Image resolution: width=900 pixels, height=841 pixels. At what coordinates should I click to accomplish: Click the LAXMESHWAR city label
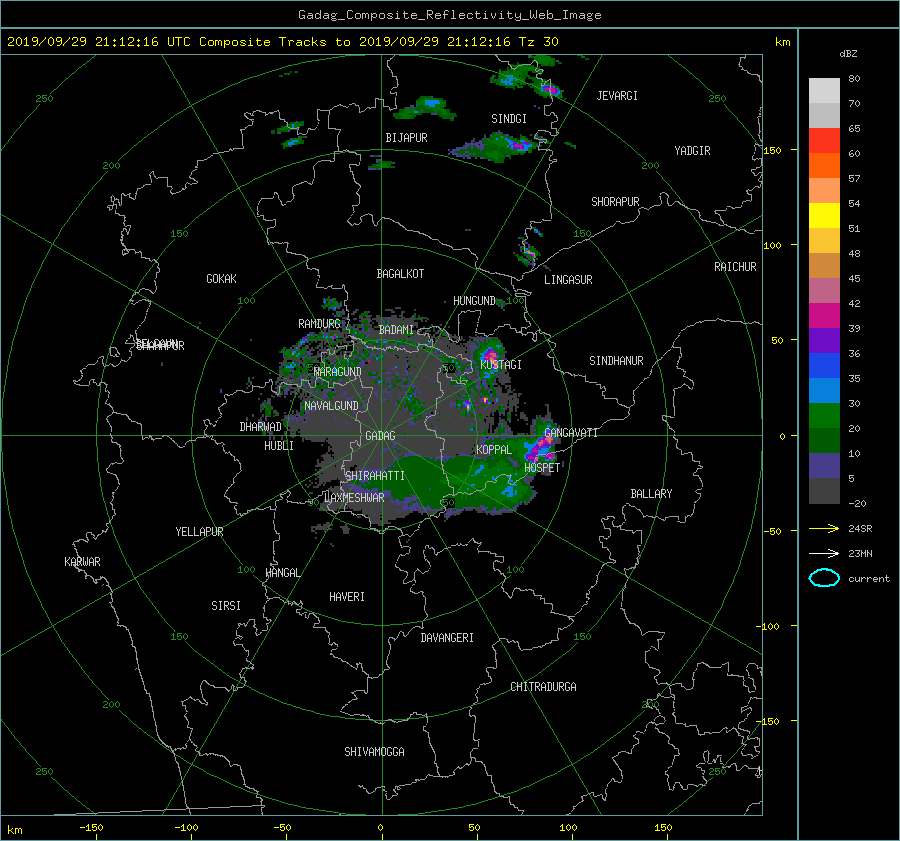pyautogui.click(x=354, y=498)
